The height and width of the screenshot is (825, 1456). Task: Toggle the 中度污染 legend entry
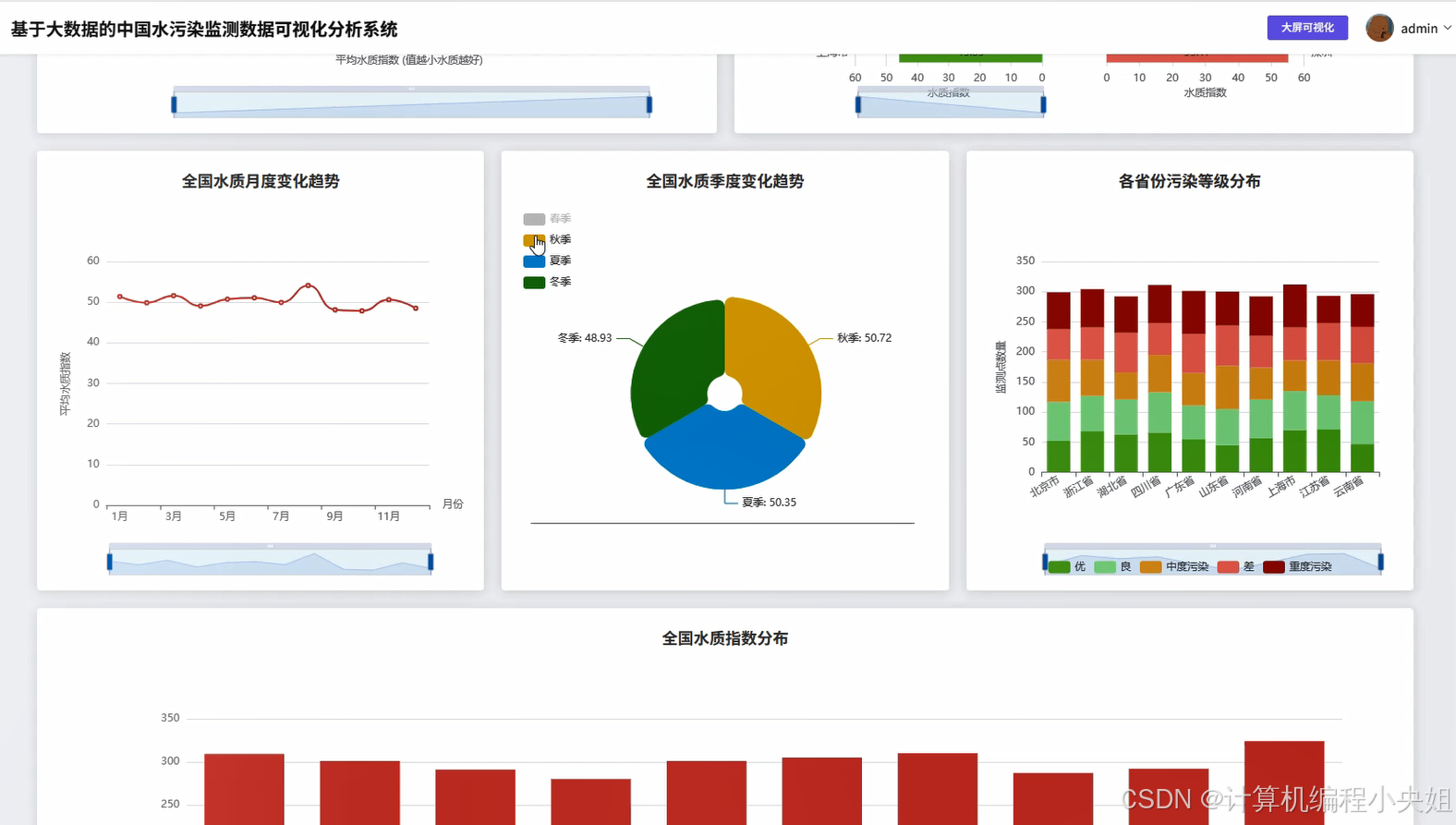(1174, 566)
